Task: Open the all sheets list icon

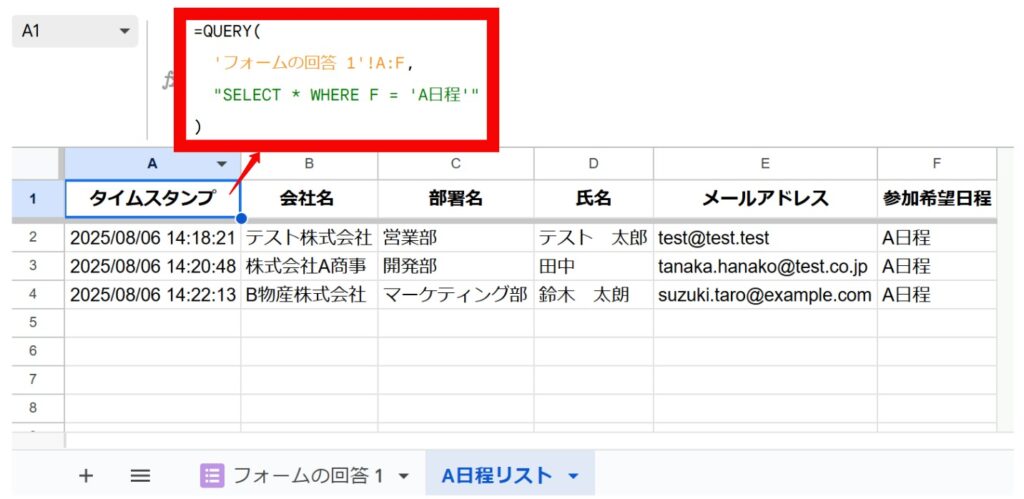Action: tap(140, 475)
